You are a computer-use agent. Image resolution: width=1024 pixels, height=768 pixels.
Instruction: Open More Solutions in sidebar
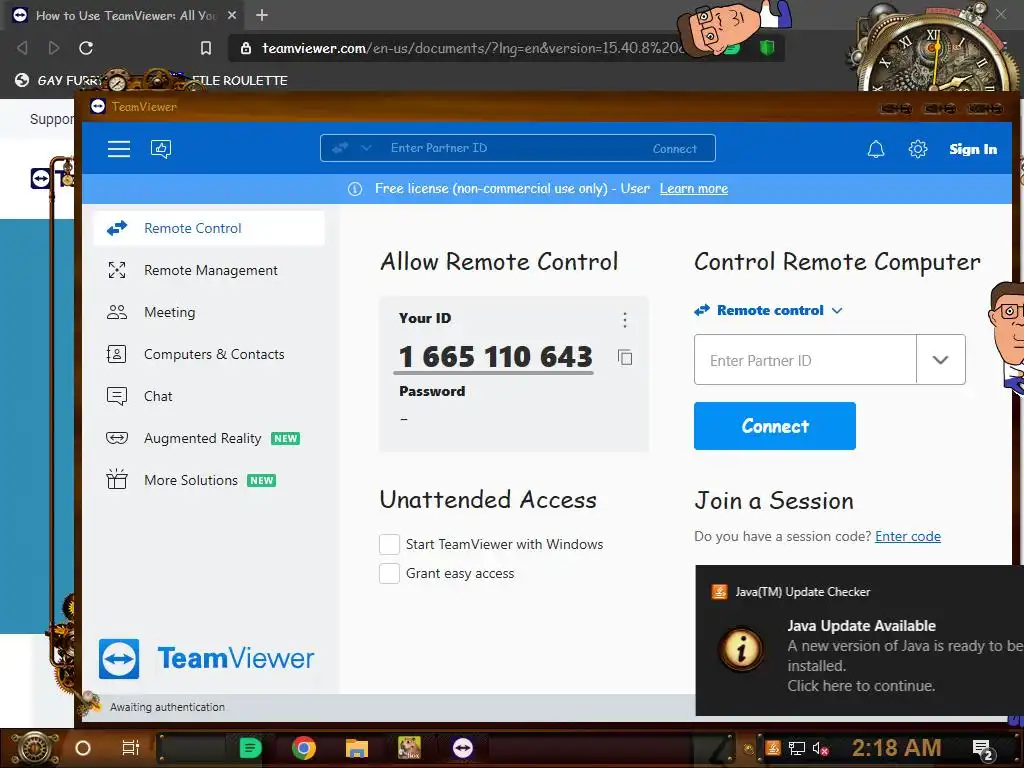209,480
